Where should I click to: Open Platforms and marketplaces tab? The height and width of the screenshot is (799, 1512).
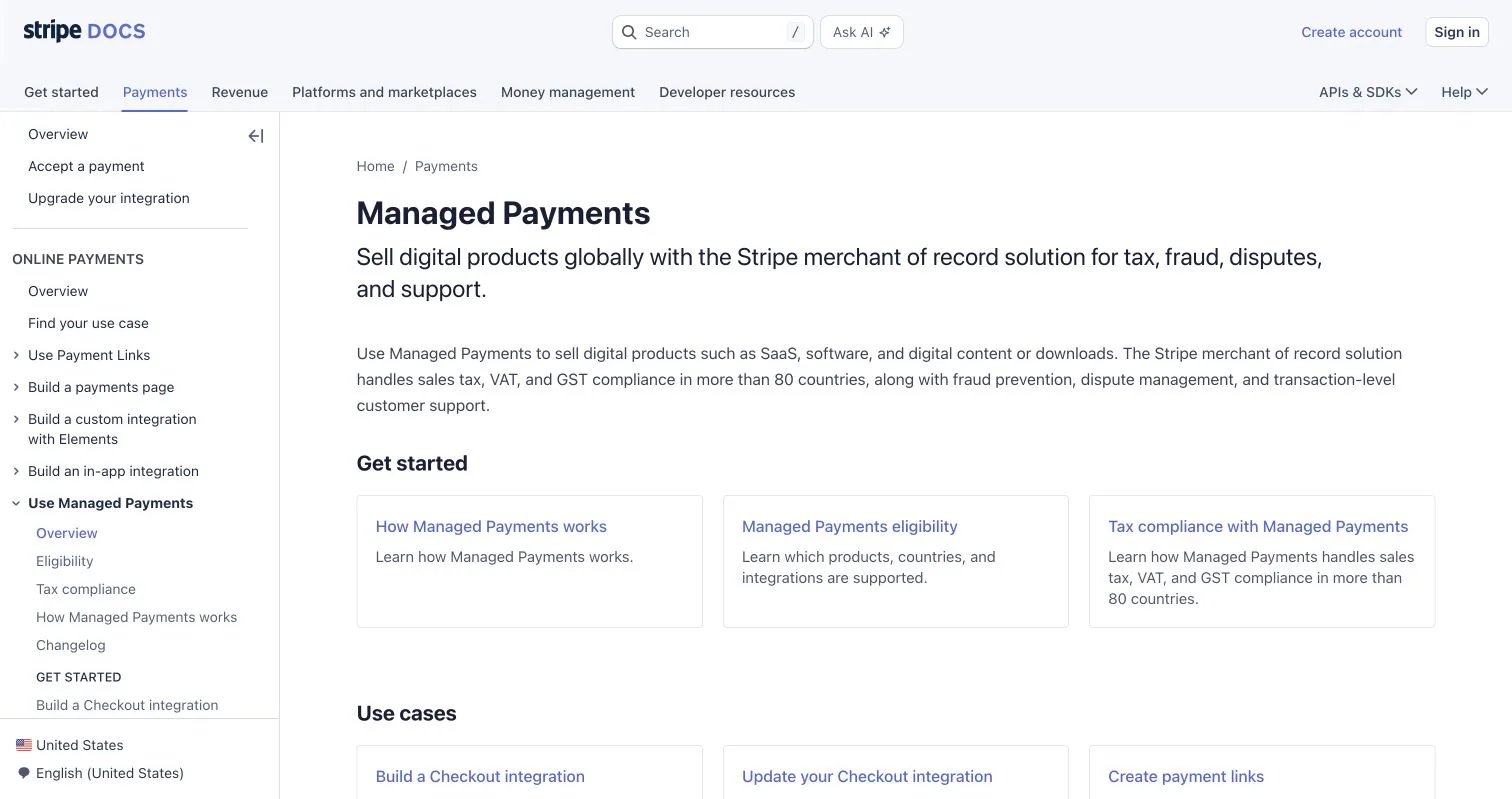[384, 92]
